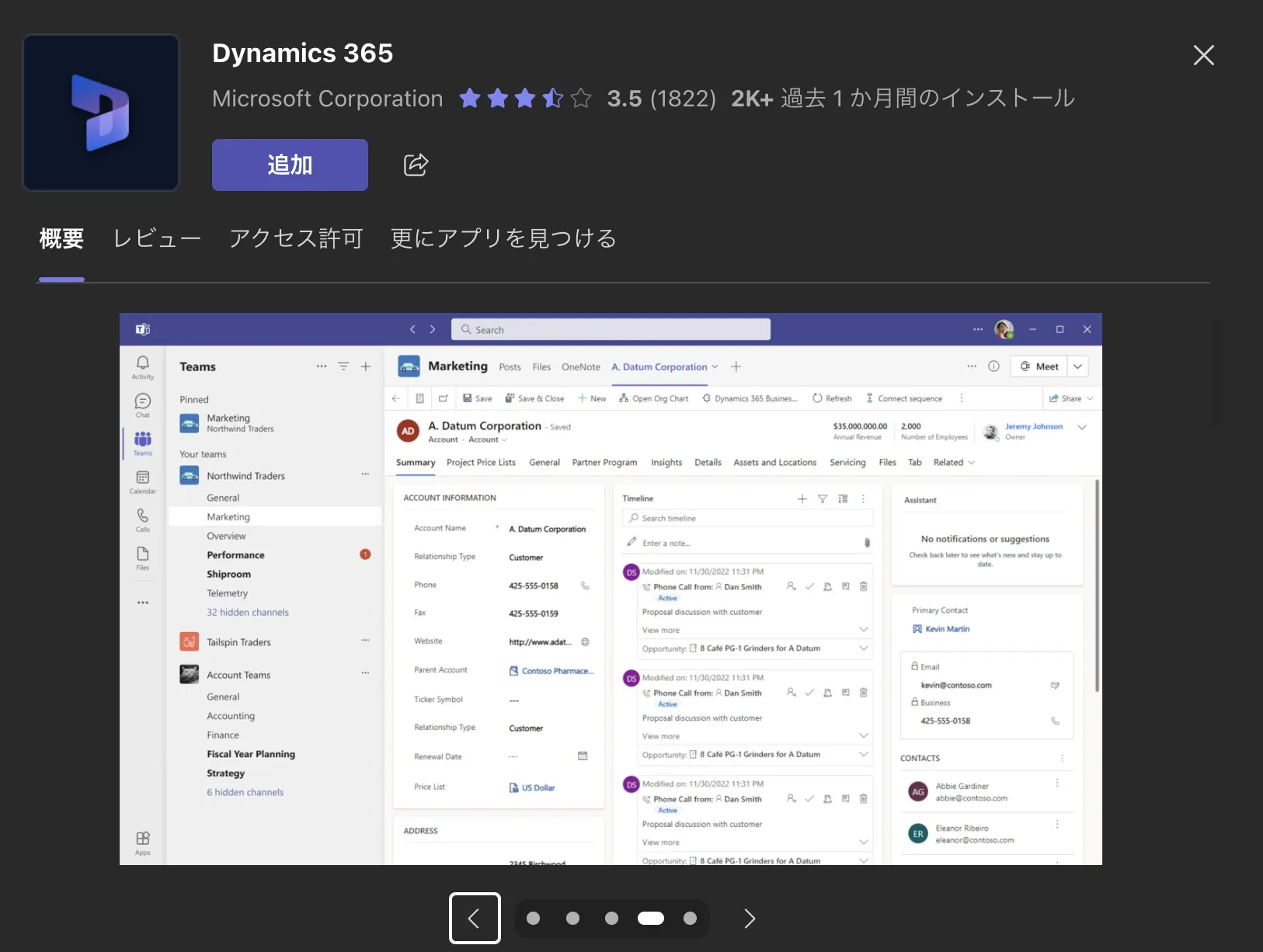Viewport: 1263px width, 952px height.
Task: Select the first carousel dot
Action: (x=533, y=919)
